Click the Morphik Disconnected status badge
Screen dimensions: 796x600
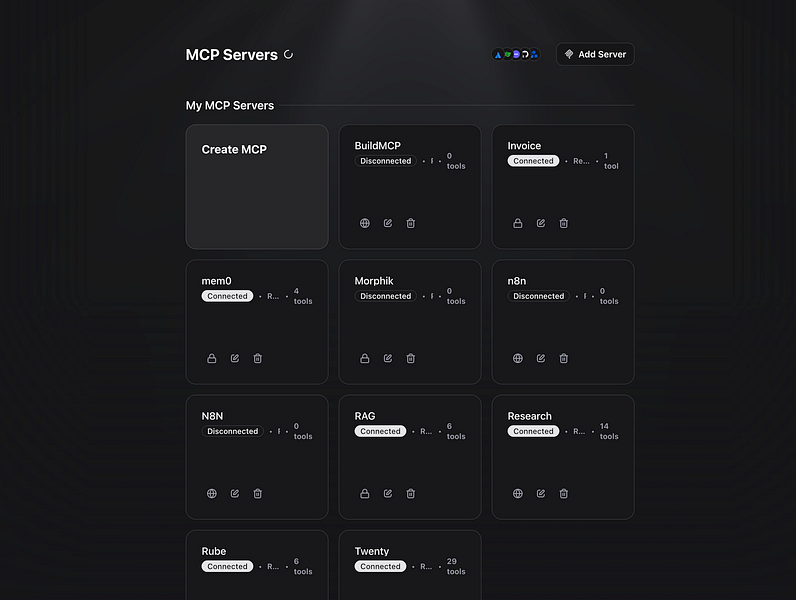pos(386,296)
